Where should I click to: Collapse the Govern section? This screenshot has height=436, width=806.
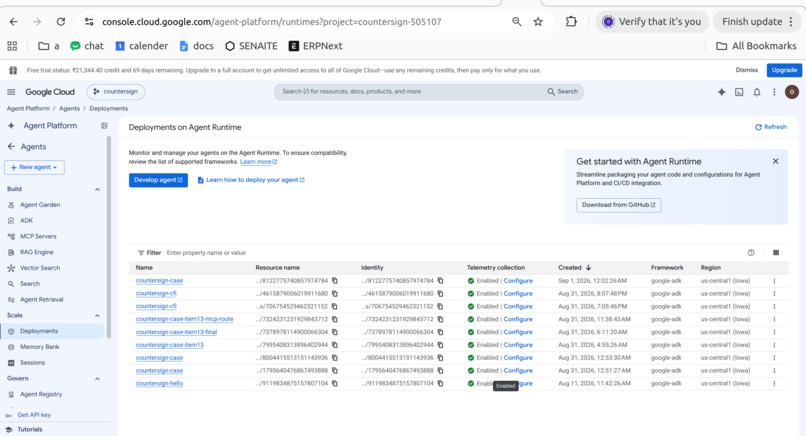[97, 378]
